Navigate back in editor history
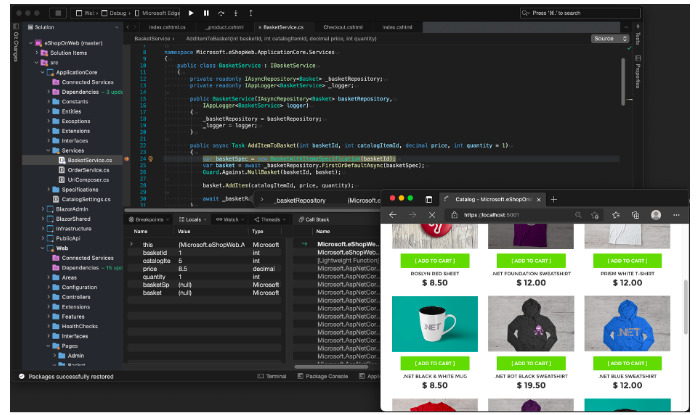The width and height of the screenshot is (698, 415). tap(128, 27)
